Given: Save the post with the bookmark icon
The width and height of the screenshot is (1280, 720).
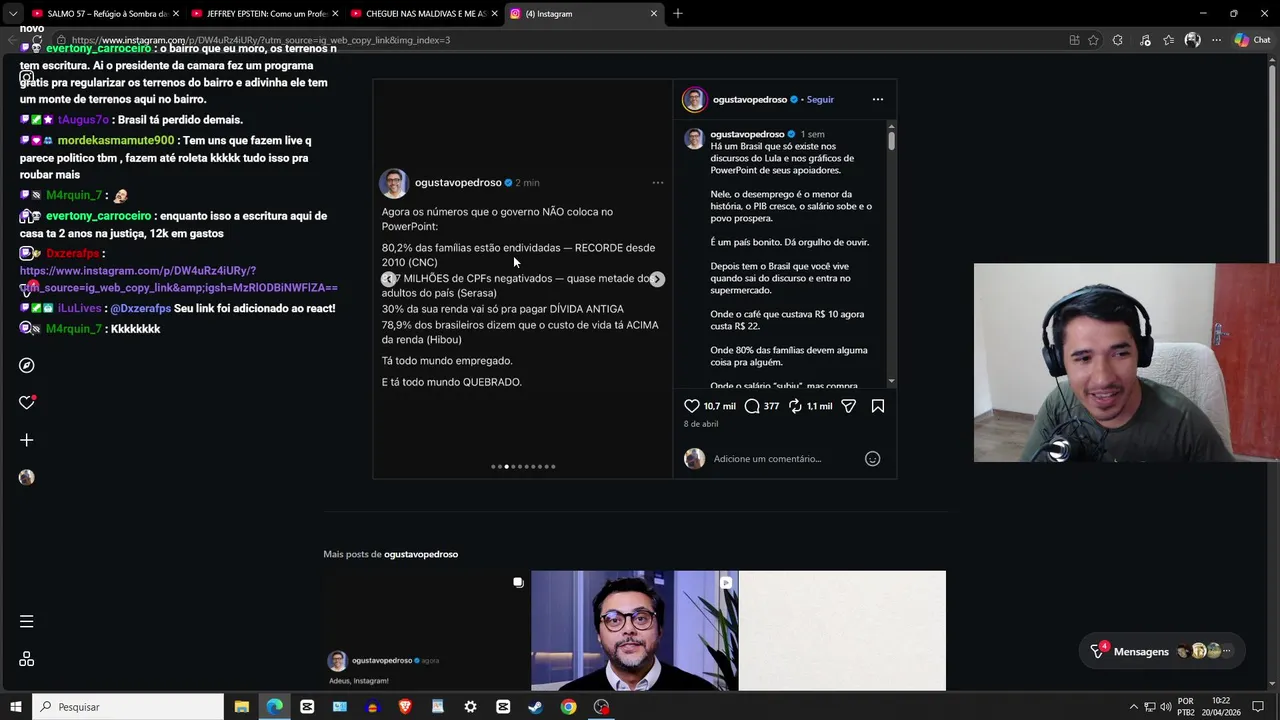Looking at the screenshot, I should pos(878,406).
